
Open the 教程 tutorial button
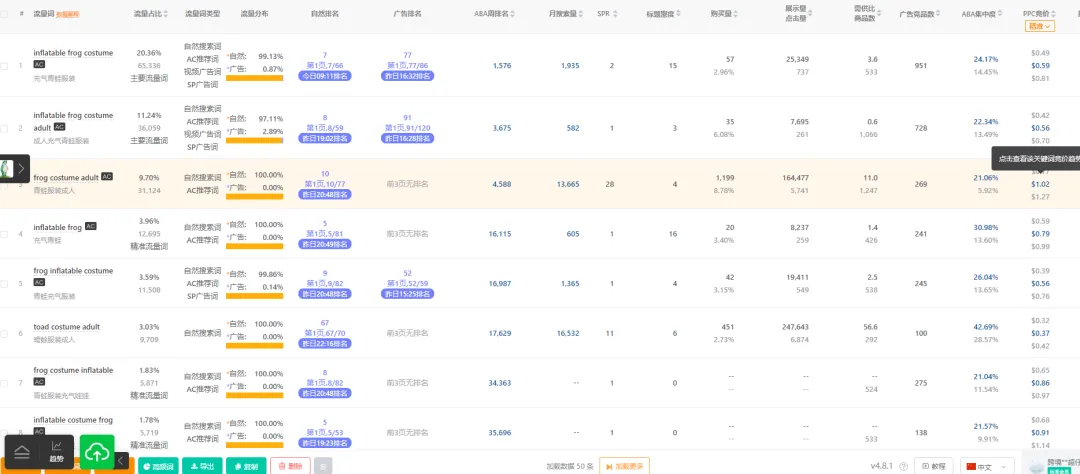934,466
